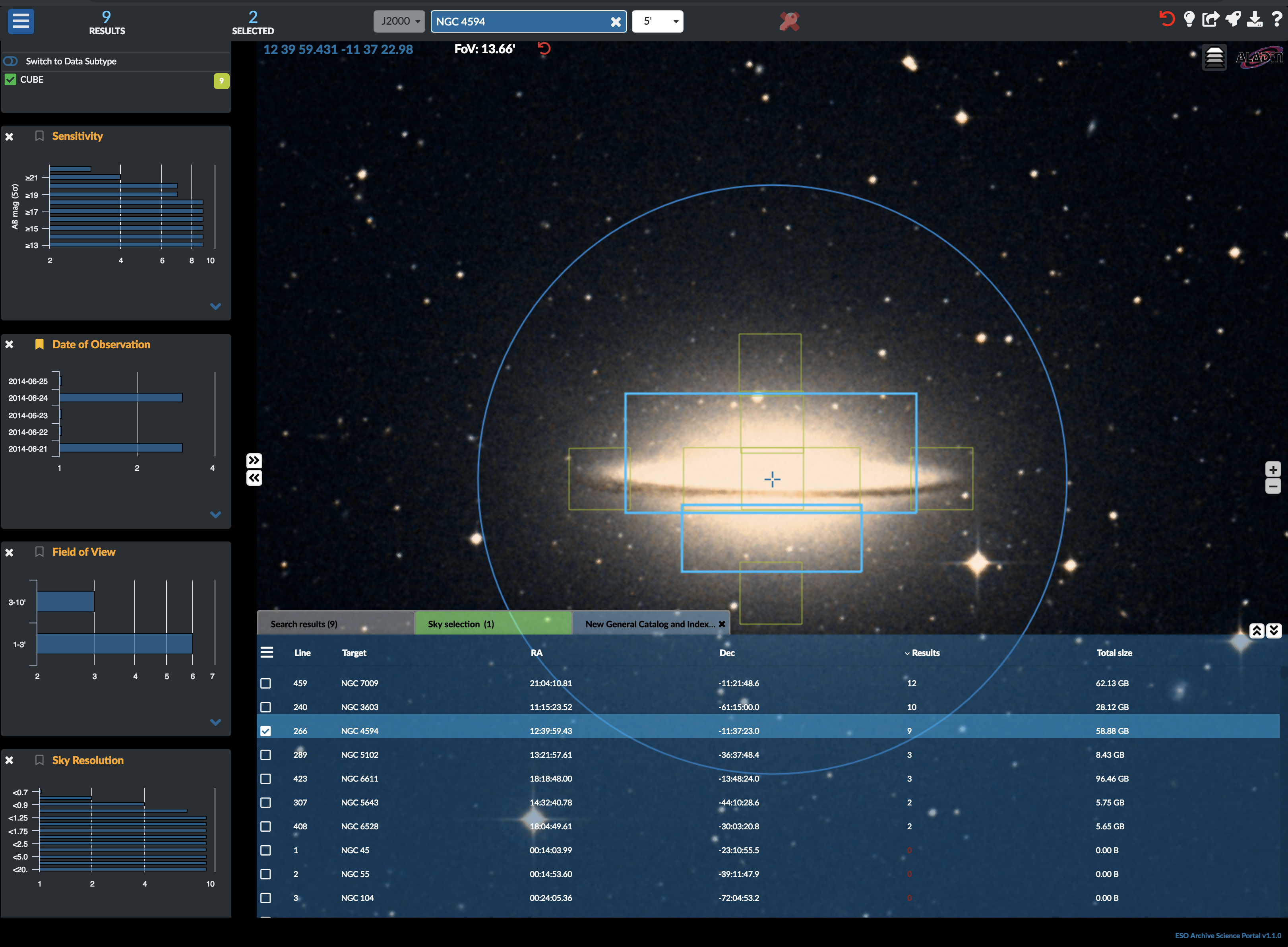Click the Line column header

point(302,653)
